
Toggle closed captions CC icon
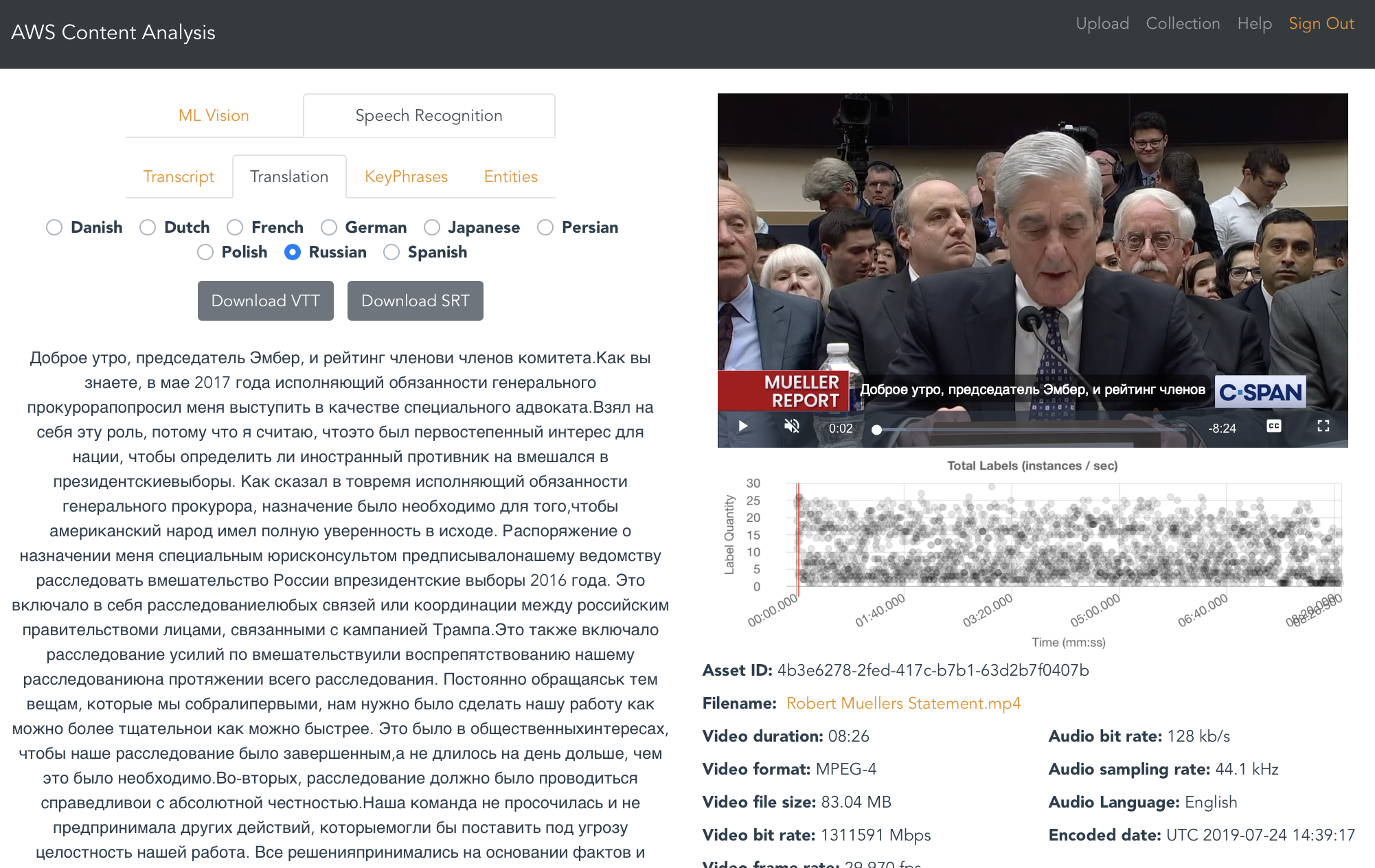(x=1273, y=426)
